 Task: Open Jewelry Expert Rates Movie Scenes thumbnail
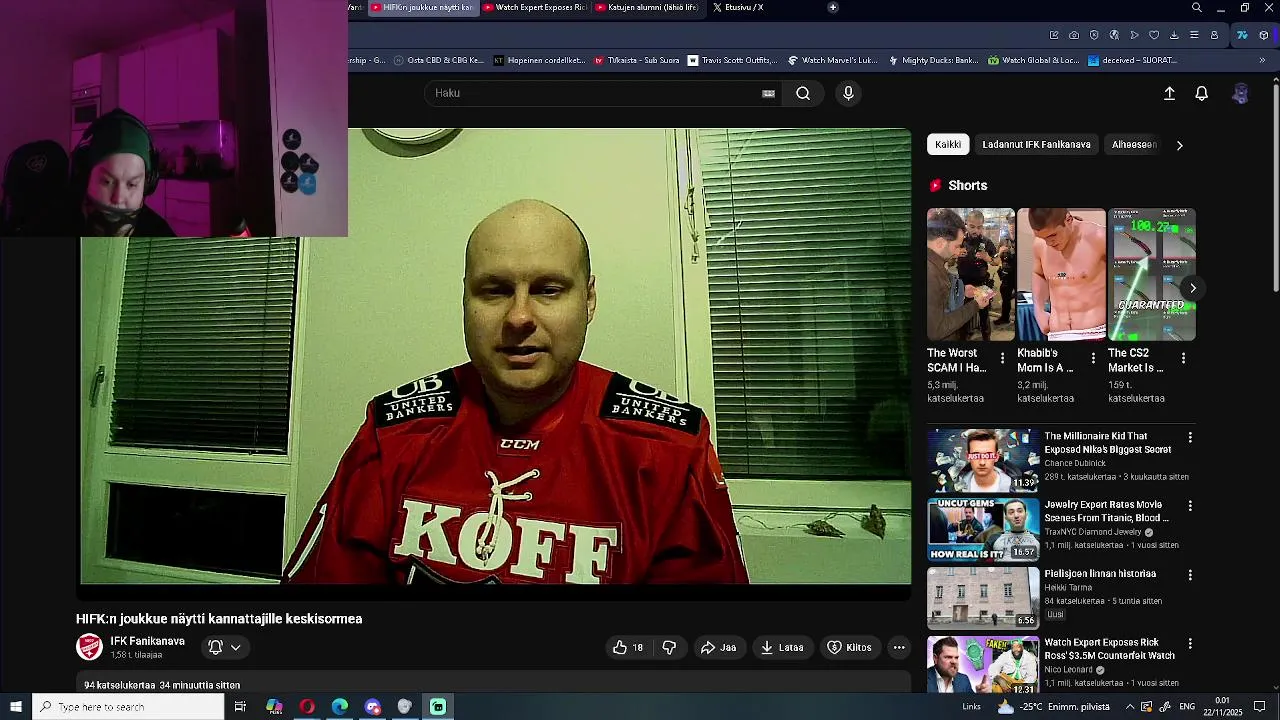click(x=983, y=530)
